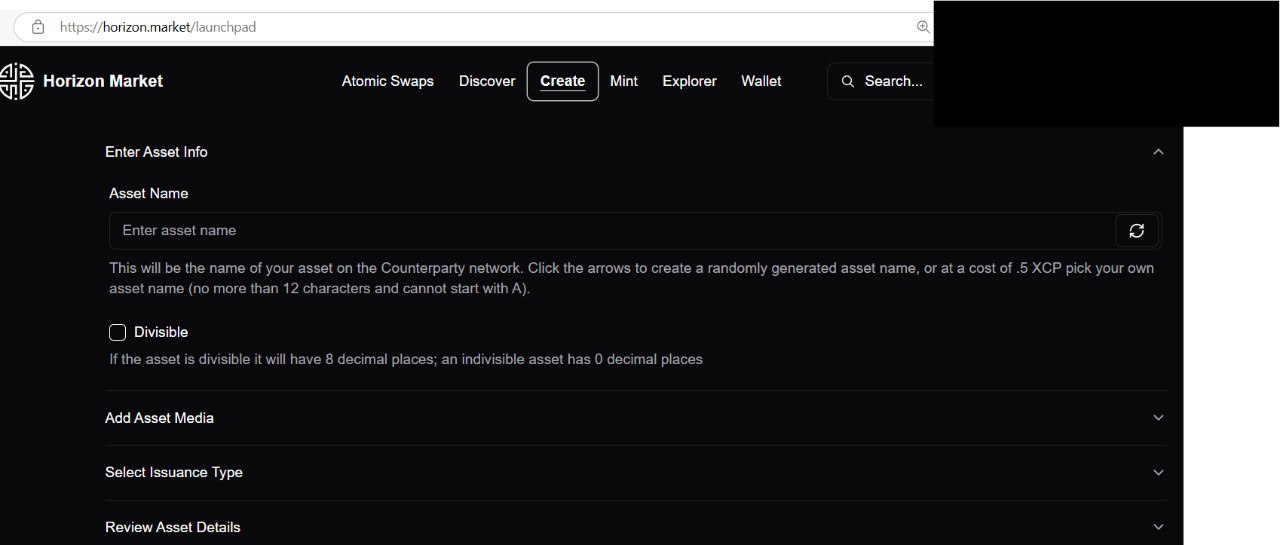Collapse the Enter Asset Info section

(x=1158, y=152)
